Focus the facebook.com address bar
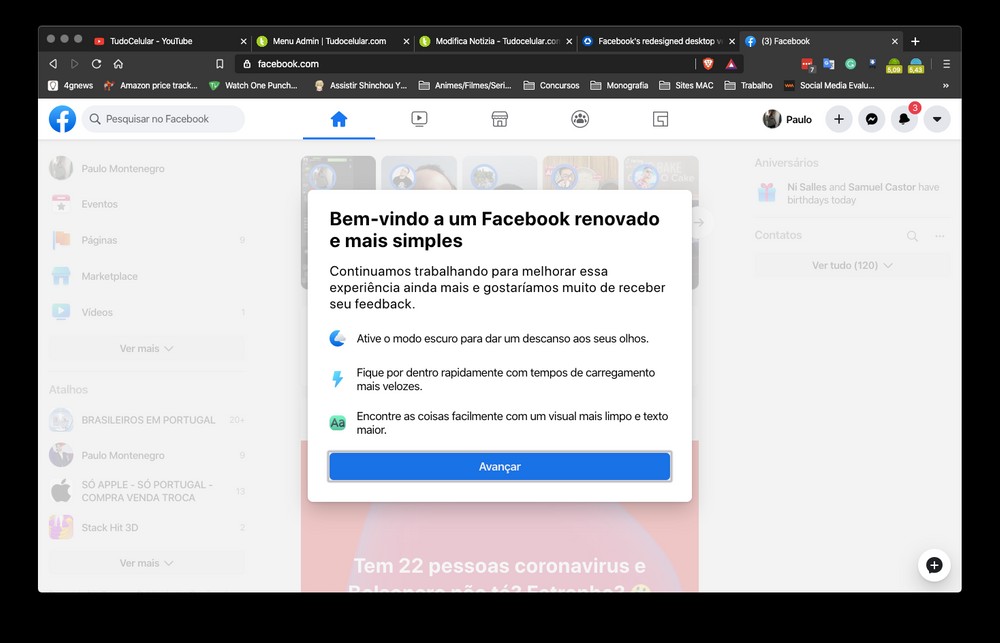The width and height of the screenshot is (1000, 643). (x=464, y=64)
